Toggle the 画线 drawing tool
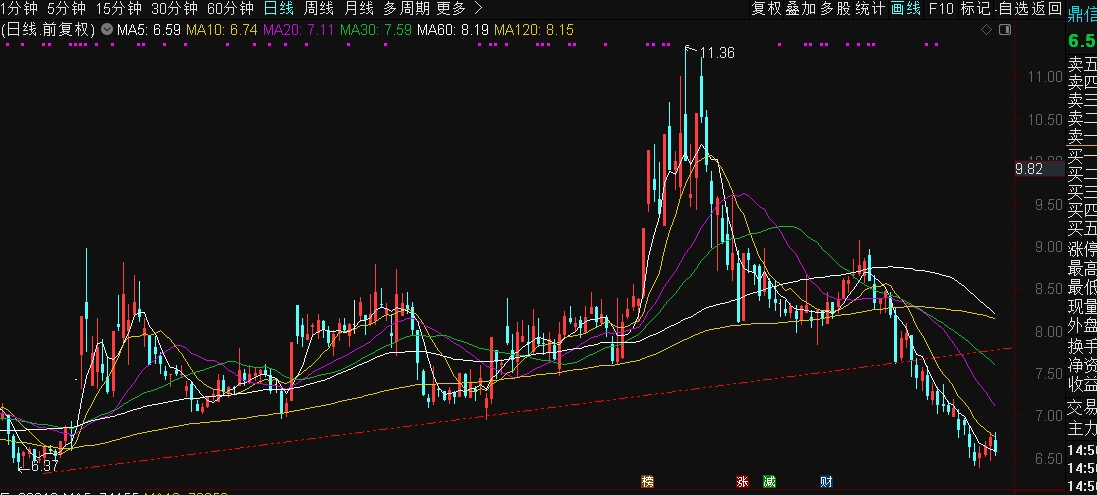 [906, 8]
